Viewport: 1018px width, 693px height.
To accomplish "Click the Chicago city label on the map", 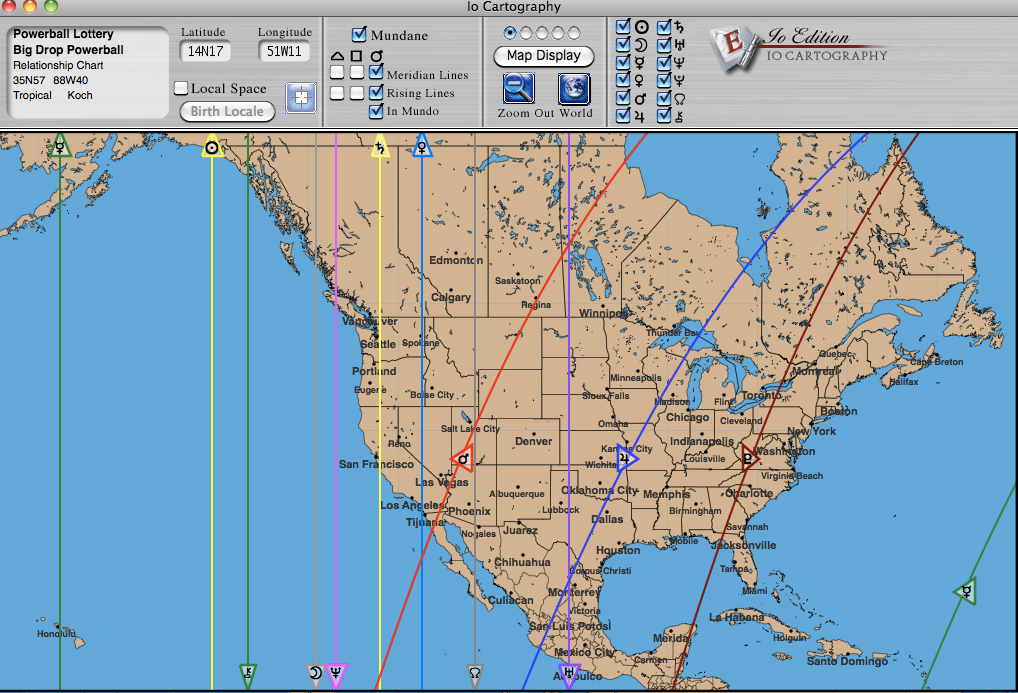I will coord(688,418).
